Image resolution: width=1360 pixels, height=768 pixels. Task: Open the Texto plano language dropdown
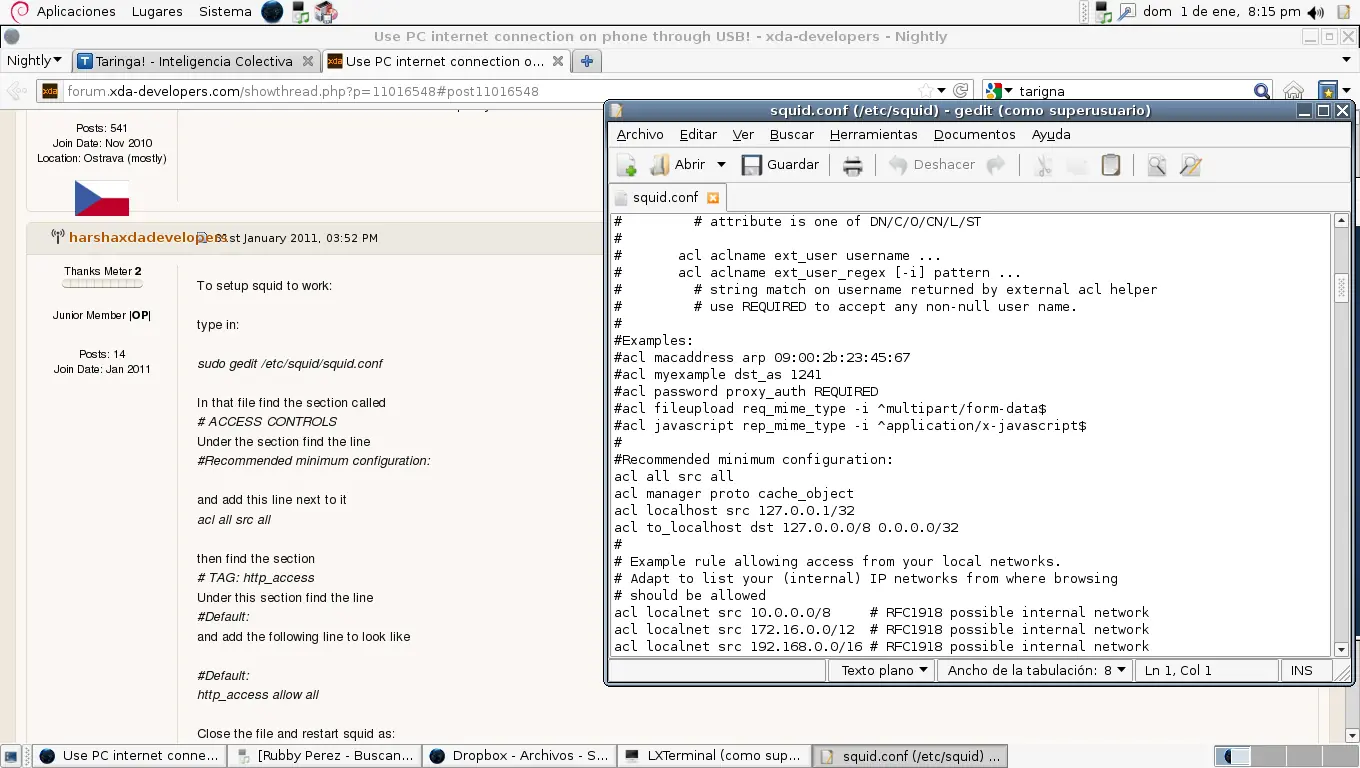coord(884,670)
